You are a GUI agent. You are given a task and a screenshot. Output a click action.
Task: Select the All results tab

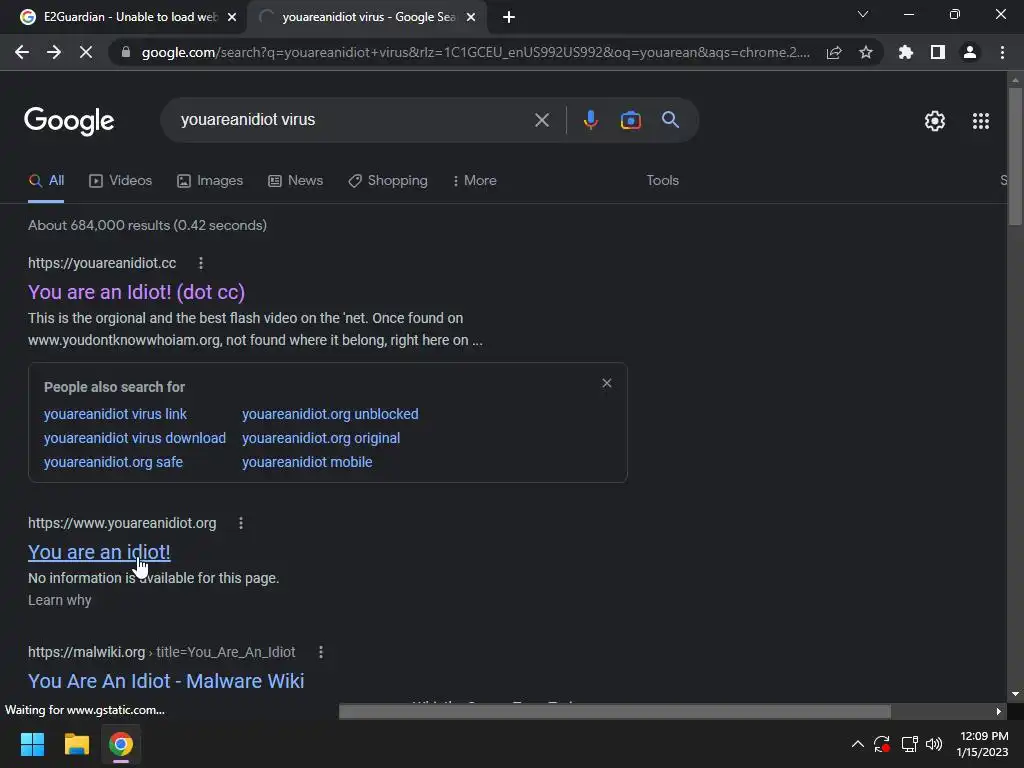pyautogui.click(x=46, y=181)
